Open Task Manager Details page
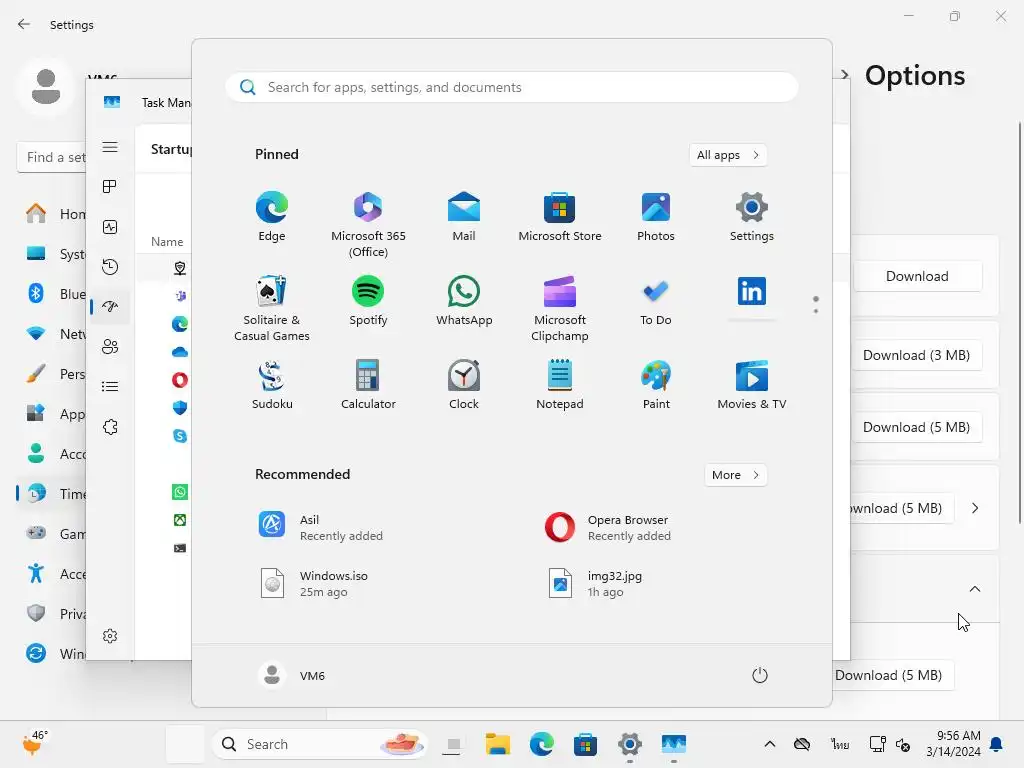Image resolution: width=1024 pixels, height=768 pixels. (x=110, y=387)
